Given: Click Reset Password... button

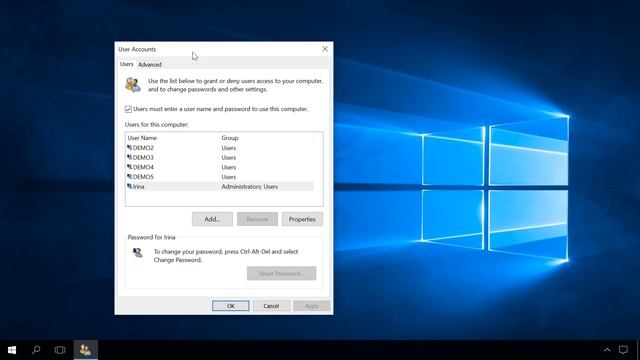Looking at the screenshot, I should pos(282,273).
